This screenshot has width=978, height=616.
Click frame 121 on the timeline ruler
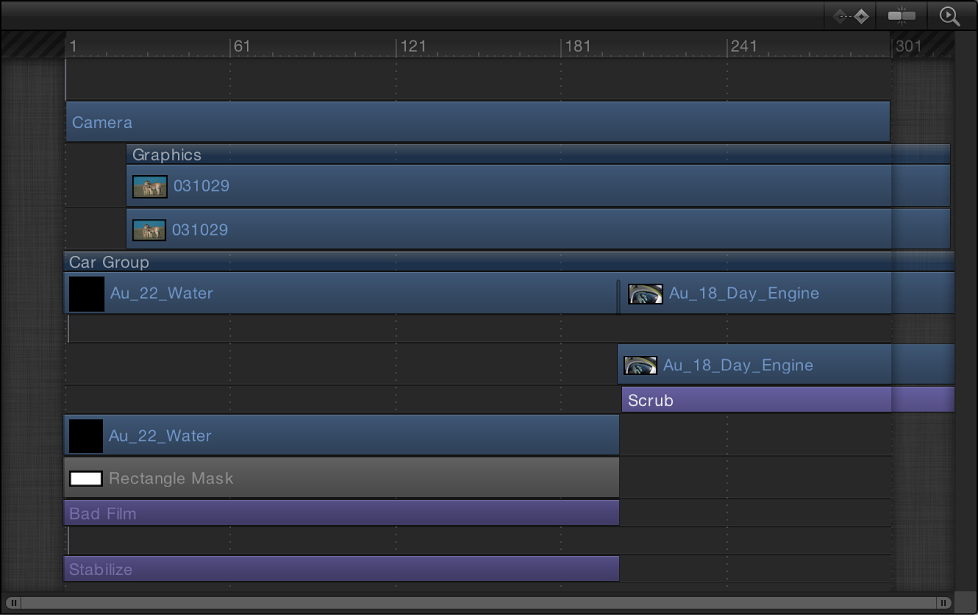click(x=397, y=46)
